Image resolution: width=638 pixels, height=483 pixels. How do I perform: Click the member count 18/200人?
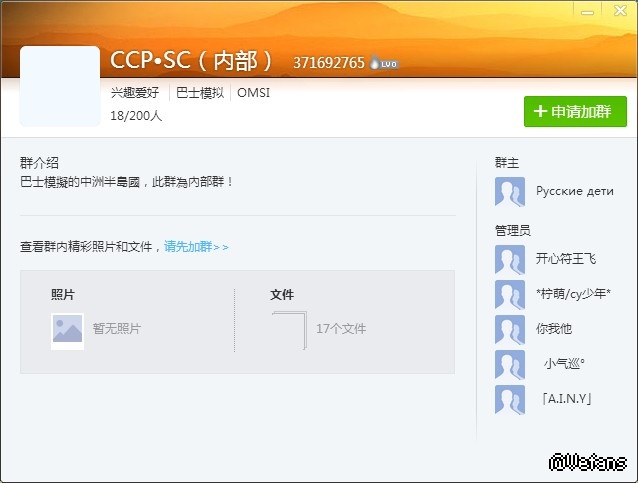(136, 116)
